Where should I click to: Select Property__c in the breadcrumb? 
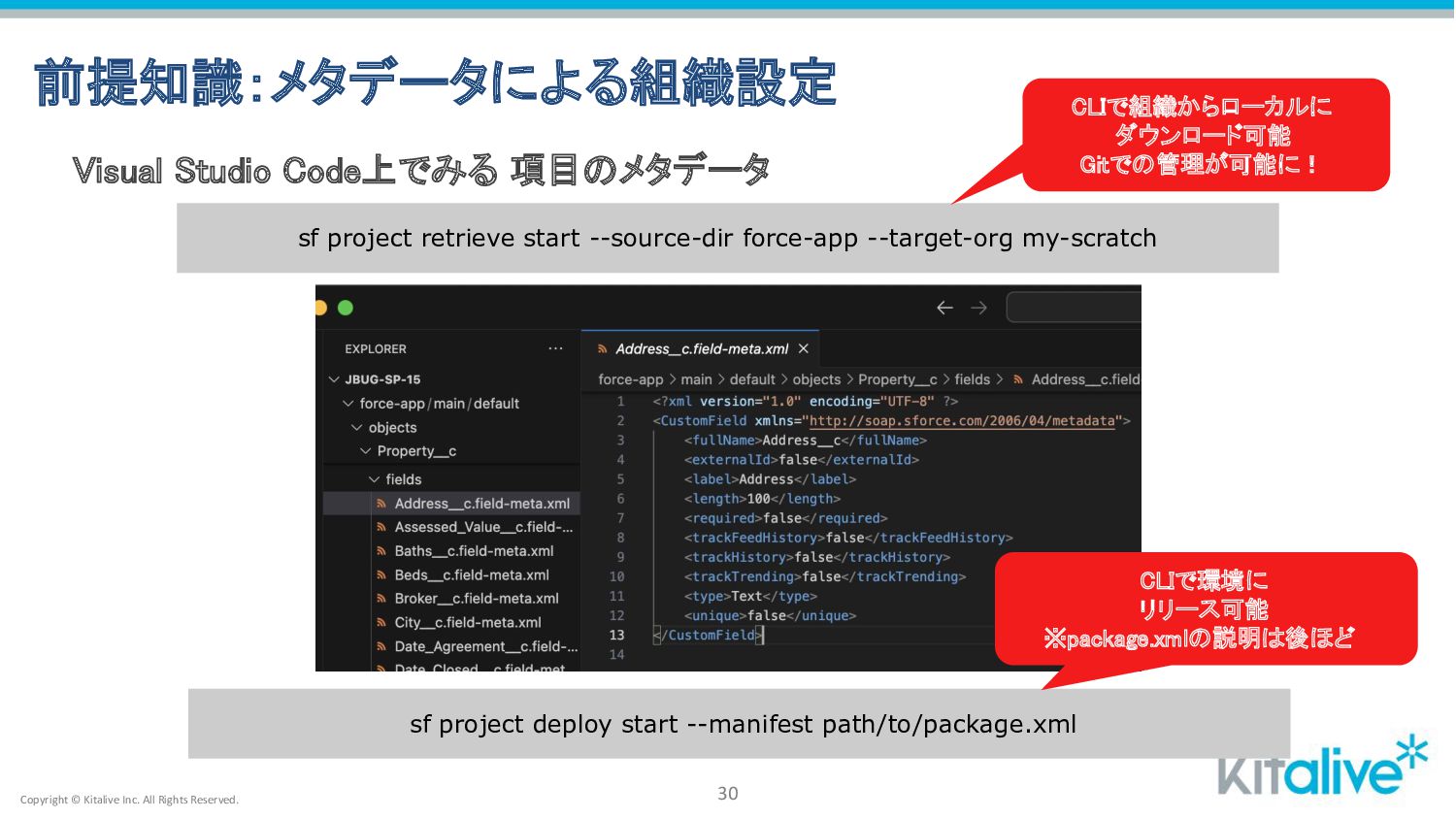coord(898,379)
